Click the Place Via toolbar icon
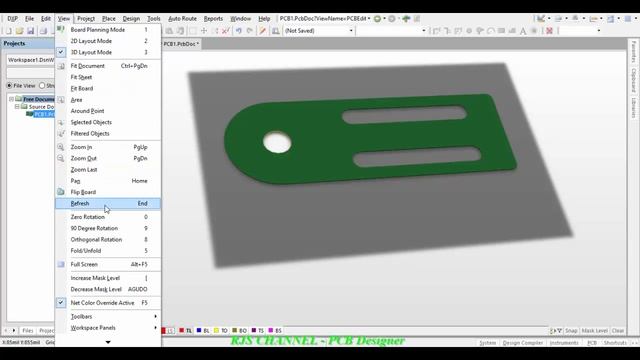 [469, 31]
